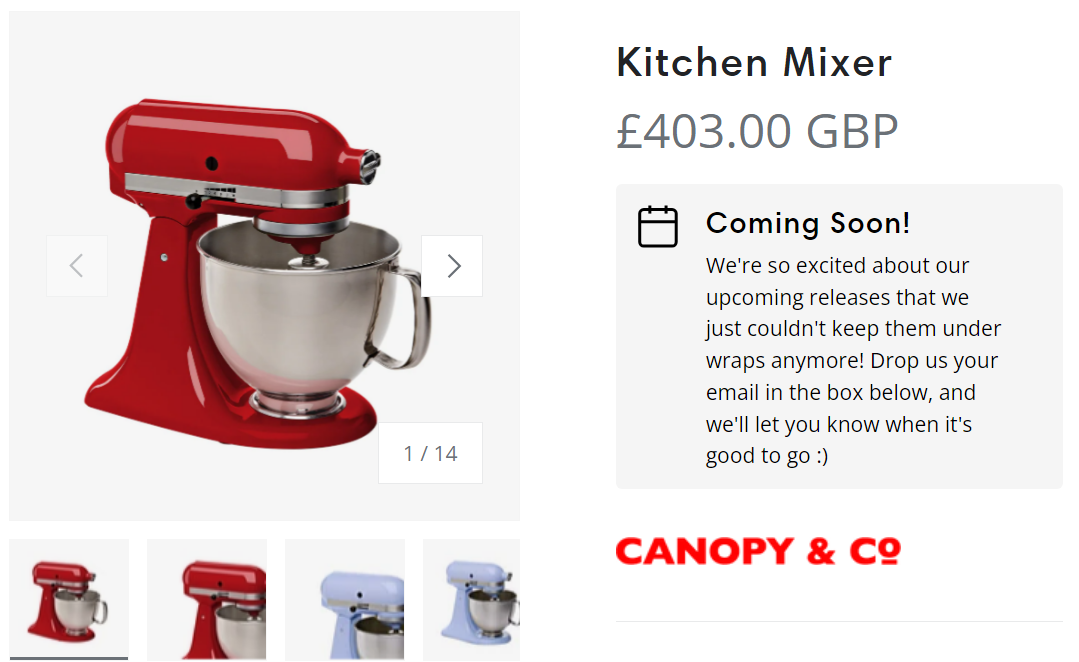This screenshot has width=1079, height=662.
Task: Click the previous image arrow
Action: click(76, 266)
